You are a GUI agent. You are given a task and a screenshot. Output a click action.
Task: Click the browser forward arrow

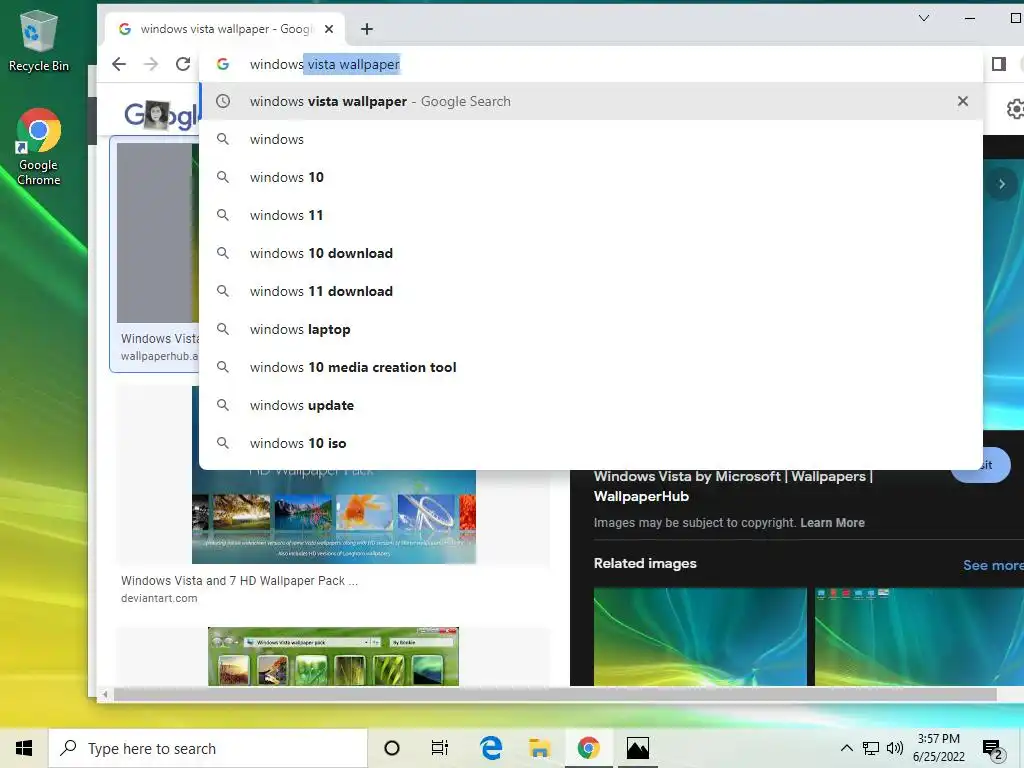coord(151,64)
